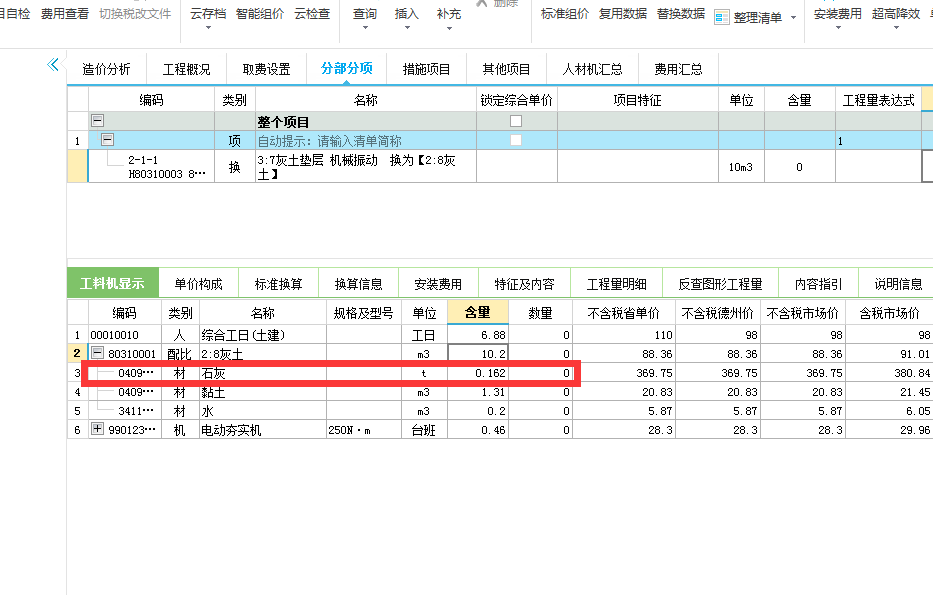Click the 智能组价 toolbar button
The height and width of the screenshot is (595, 933).
[260, 13]
